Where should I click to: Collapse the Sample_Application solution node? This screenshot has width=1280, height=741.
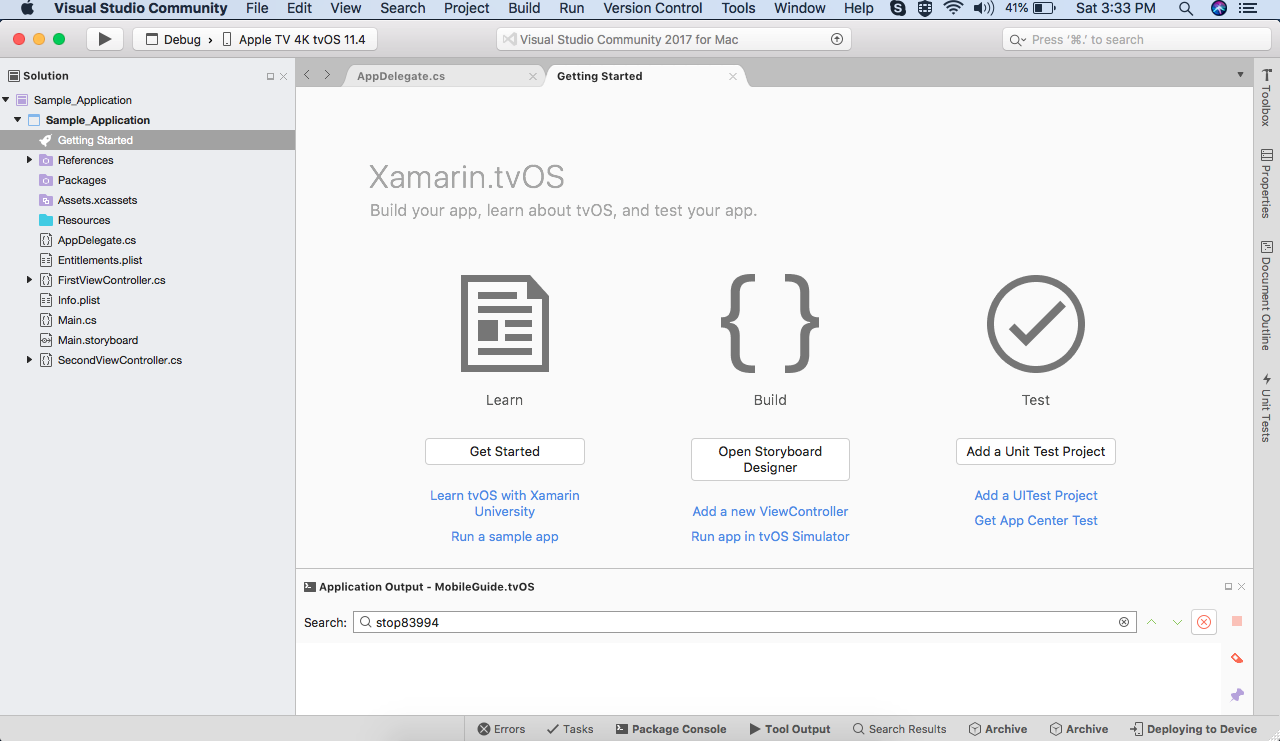[7, 100]
